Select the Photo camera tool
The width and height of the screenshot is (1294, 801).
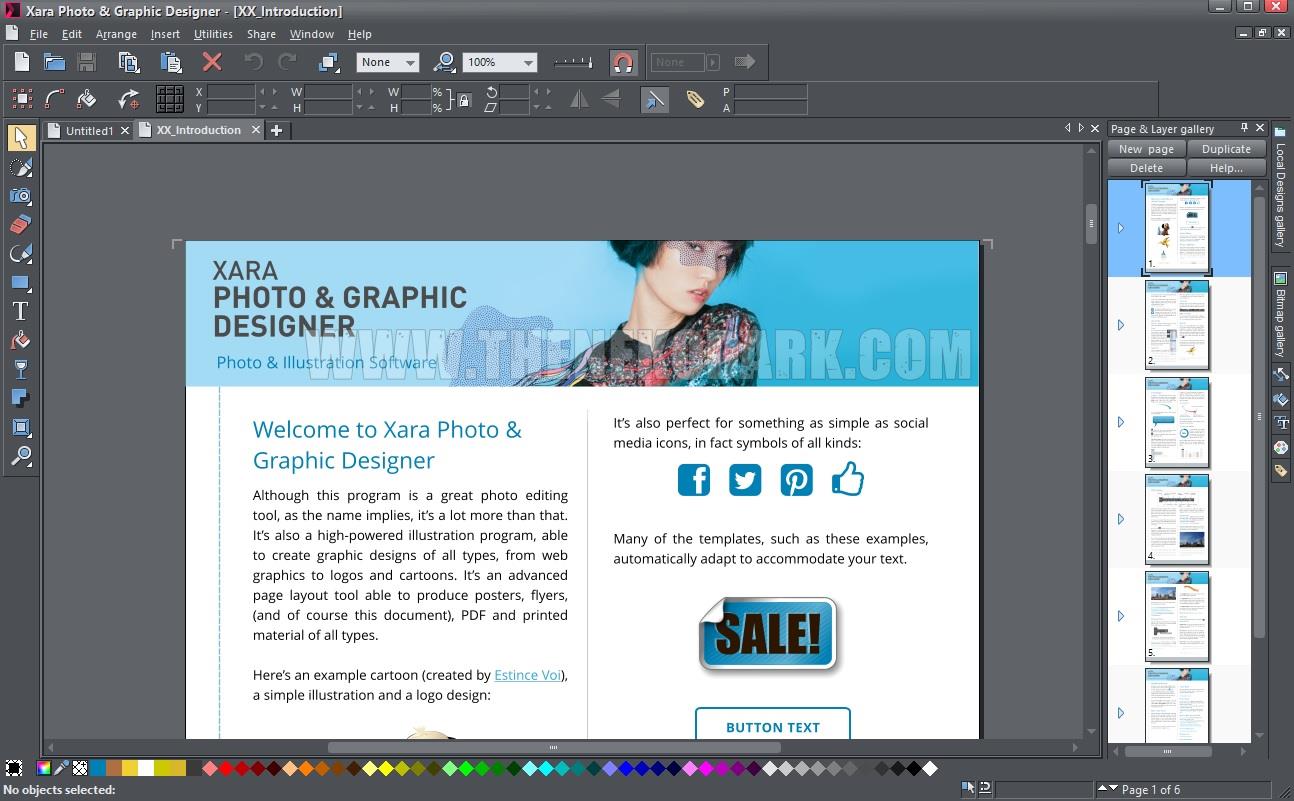21,196
